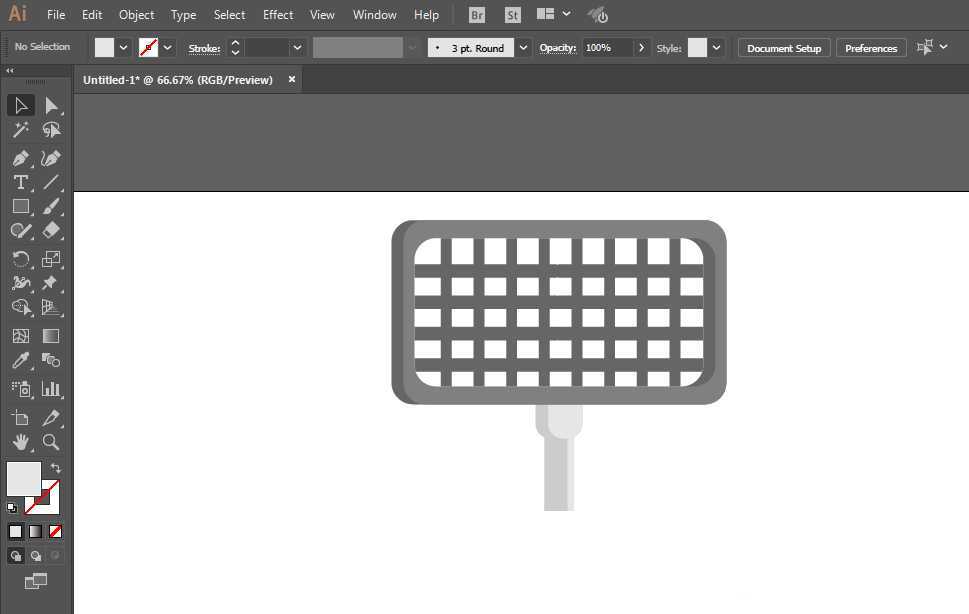
Task: Select the Type tool
Action: tap(20, 182)
